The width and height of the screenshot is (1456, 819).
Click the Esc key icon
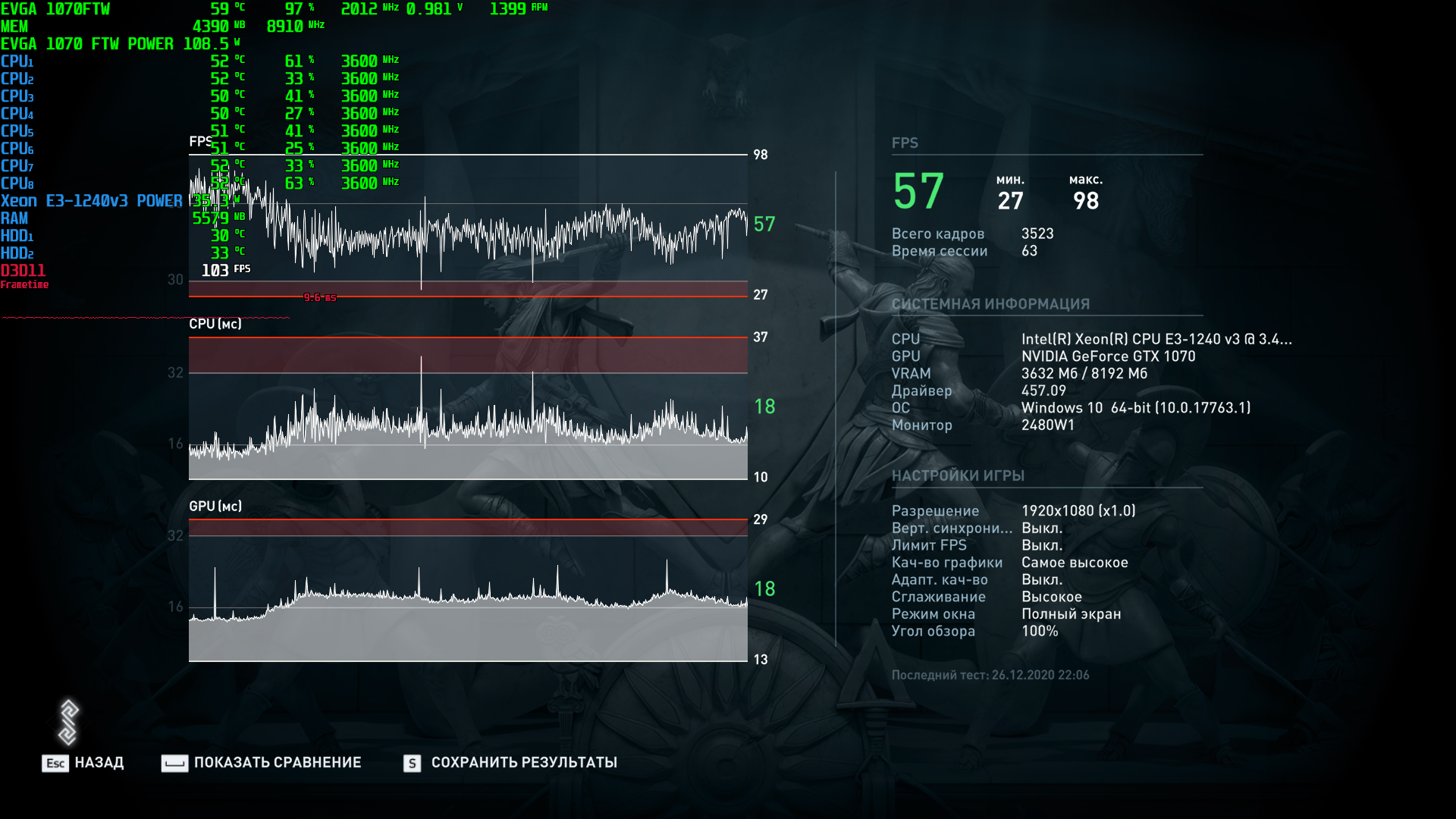point(55,763)
